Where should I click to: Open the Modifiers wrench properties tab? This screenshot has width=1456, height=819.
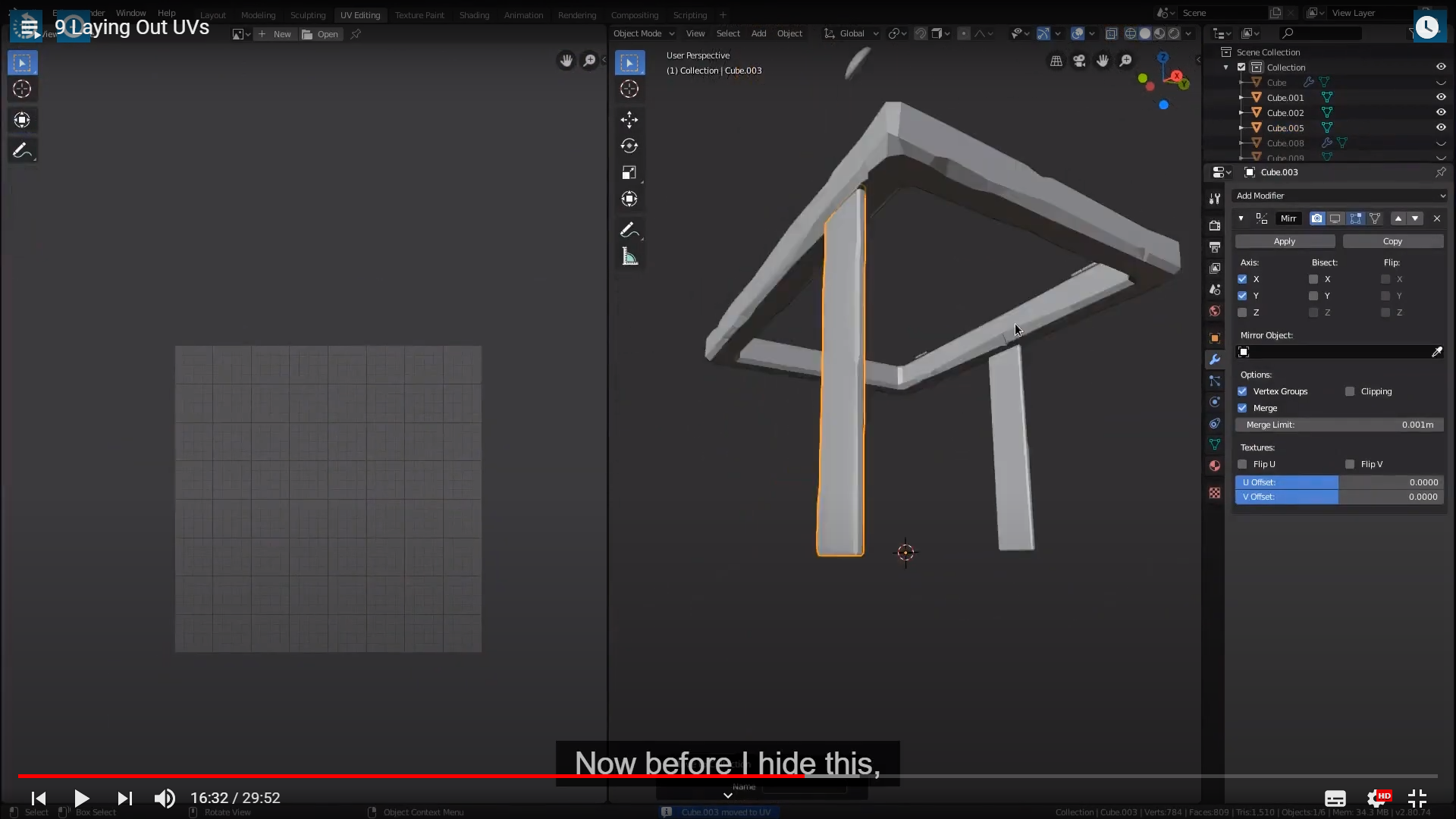coord(1215,359)
